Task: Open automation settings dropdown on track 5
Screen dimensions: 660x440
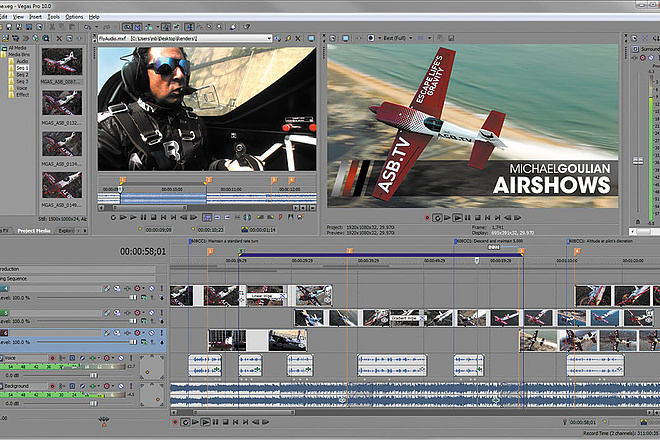Action: [x=143, y=313]
